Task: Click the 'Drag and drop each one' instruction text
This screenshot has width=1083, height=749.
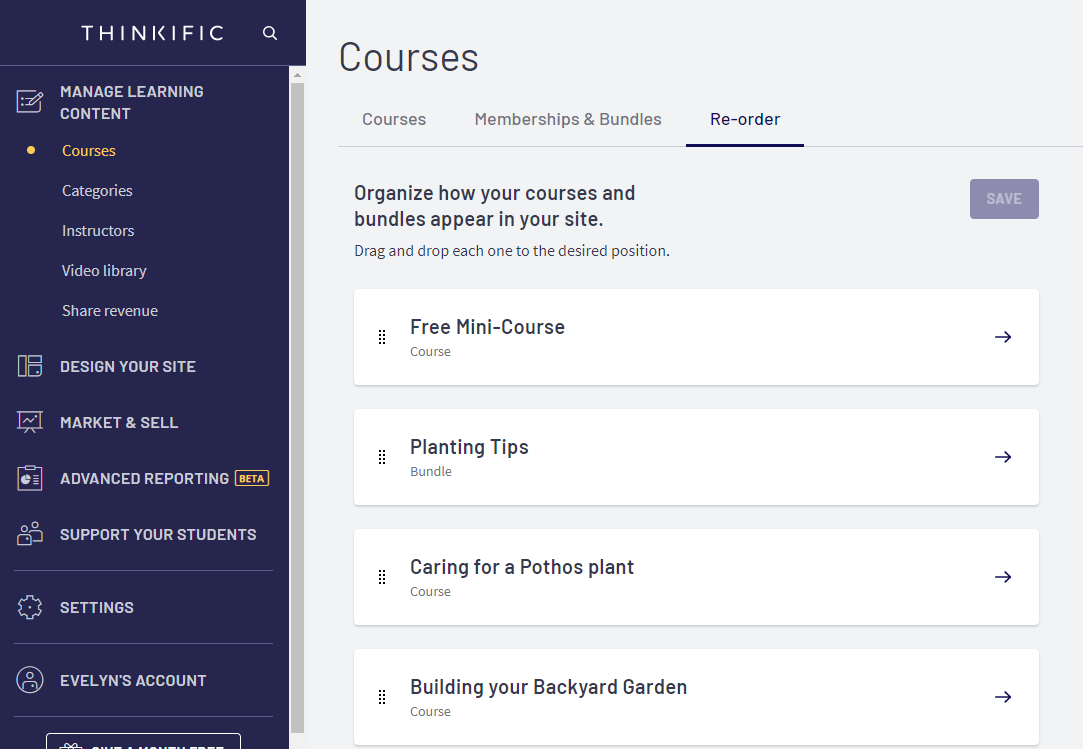Action: click(512, 251)
